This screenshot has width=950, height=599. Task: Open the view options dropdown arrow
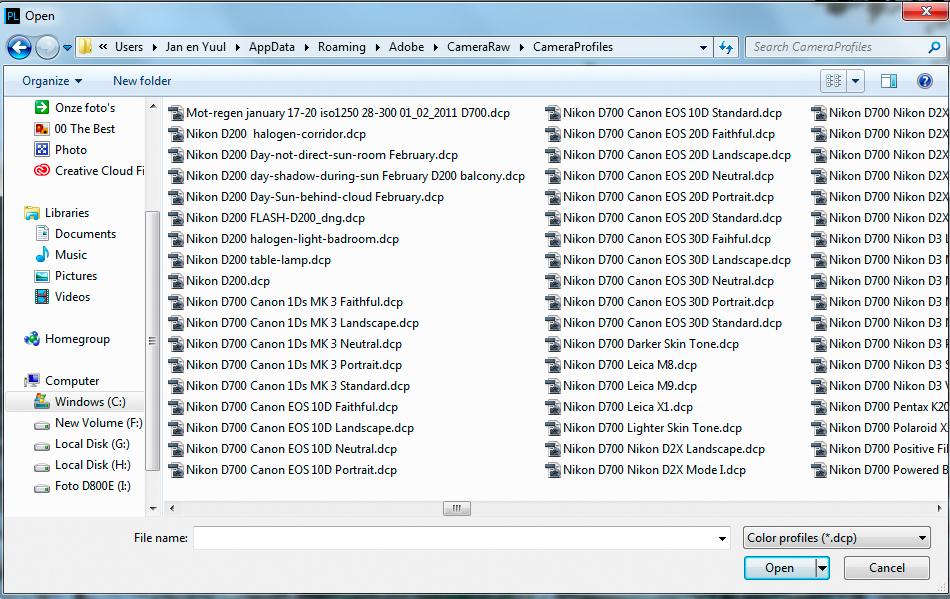coord(855,81)
